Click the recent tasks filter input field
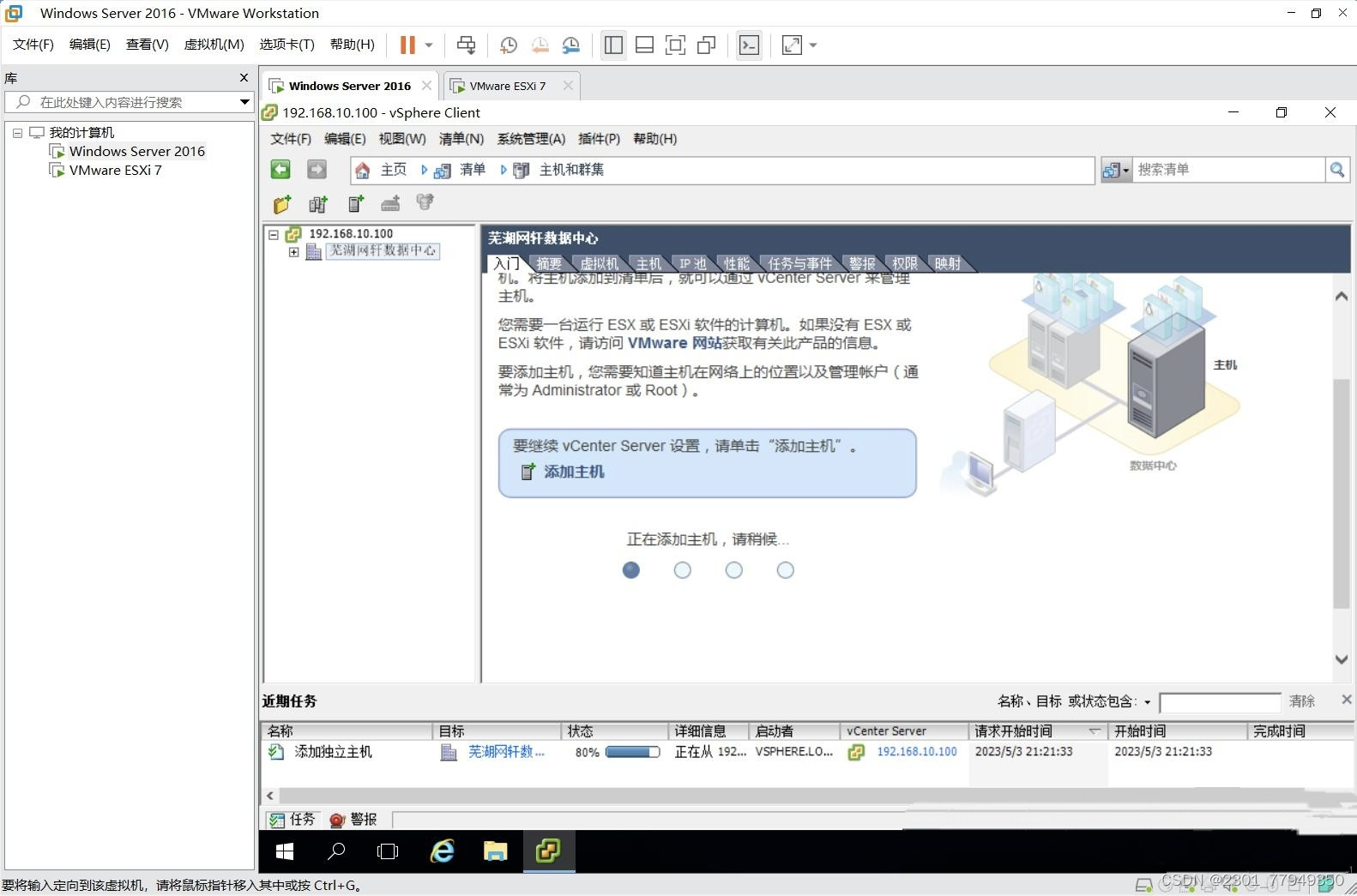Screen dimensions: 1357x896 coord(1220,702)
